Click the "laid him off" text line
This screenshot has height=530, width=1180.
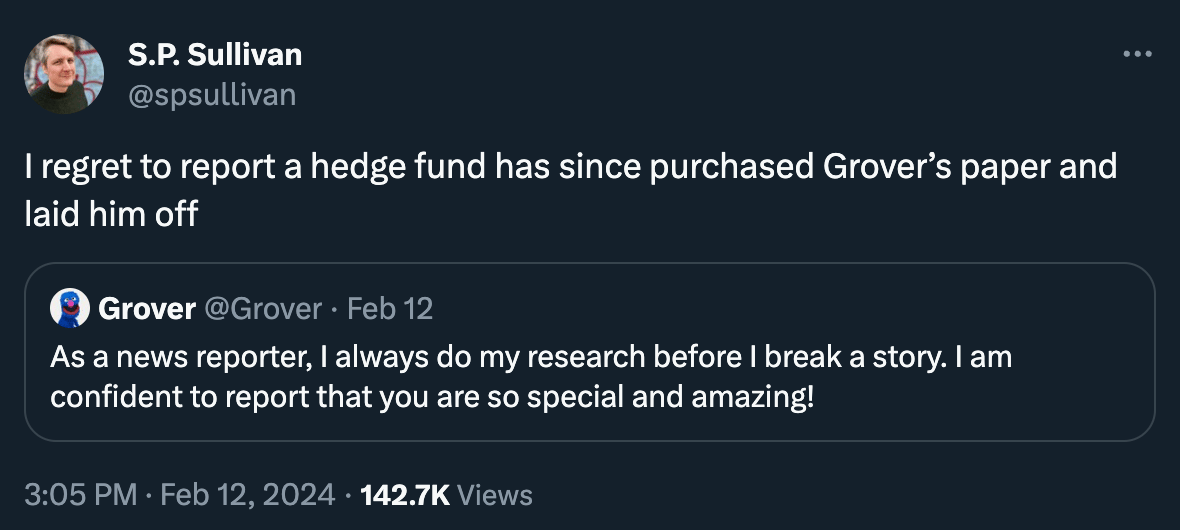(x=112, y=213)
